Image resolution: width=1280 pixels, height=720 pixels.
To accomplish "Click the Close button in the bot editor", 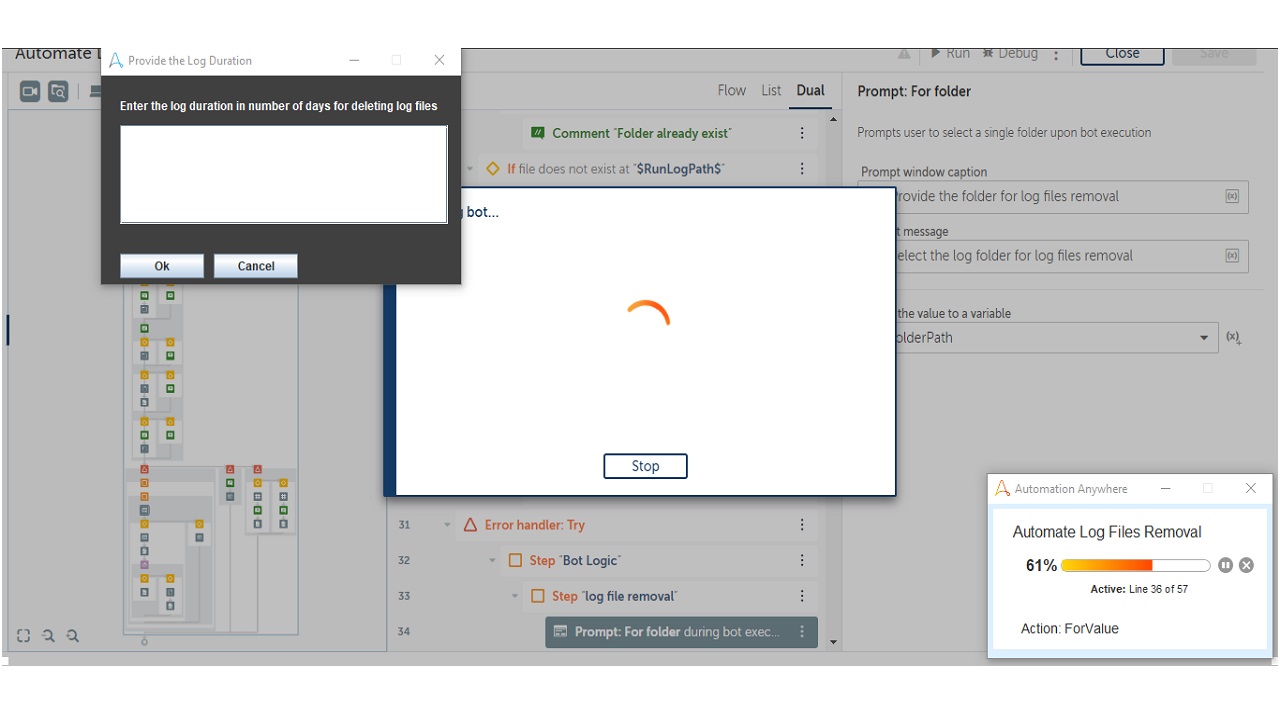I will click(1122, 54).
